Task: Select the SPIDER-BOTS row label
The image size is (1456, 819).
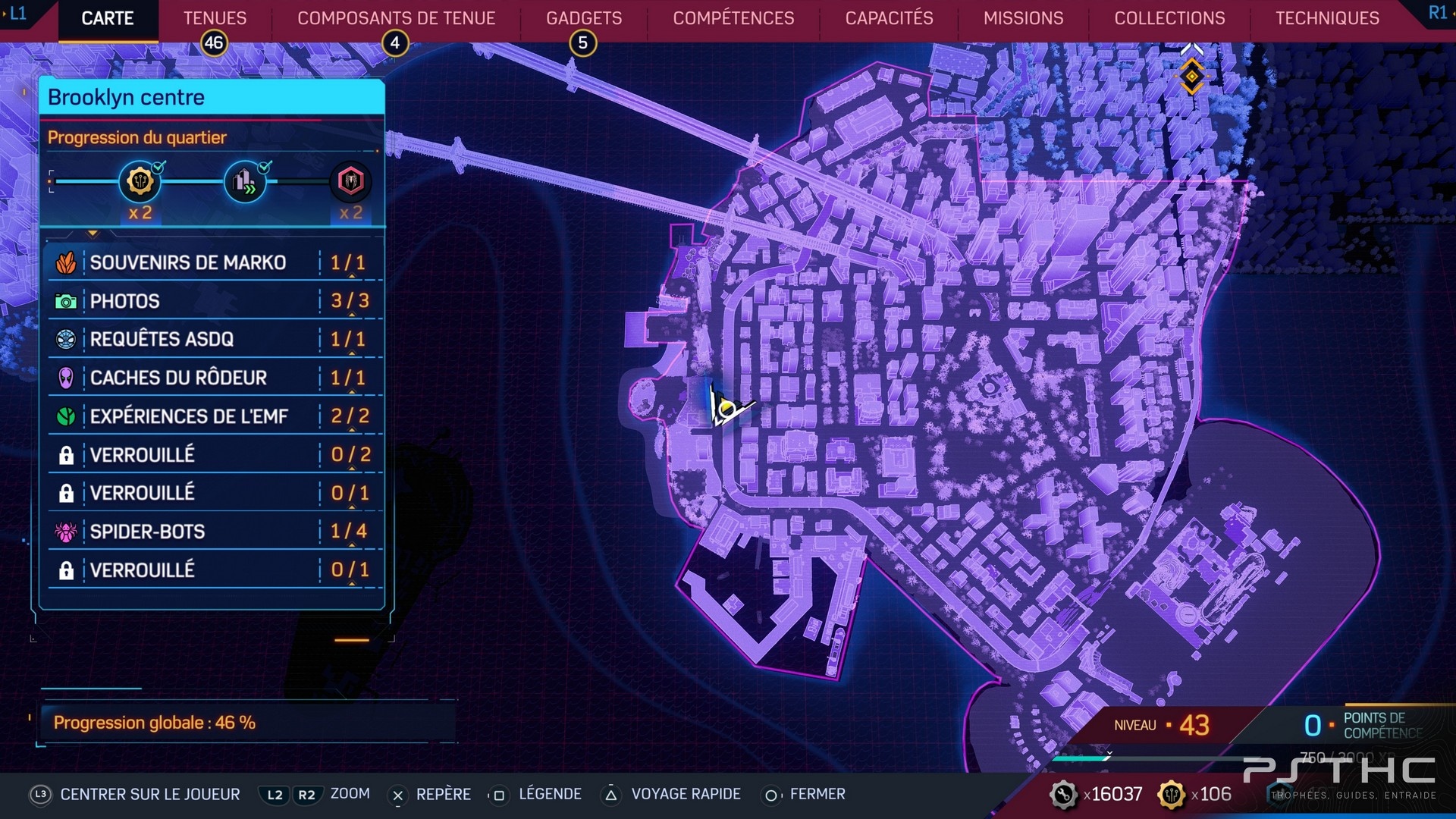Action: pyautogui.click(x=147, y=532)
